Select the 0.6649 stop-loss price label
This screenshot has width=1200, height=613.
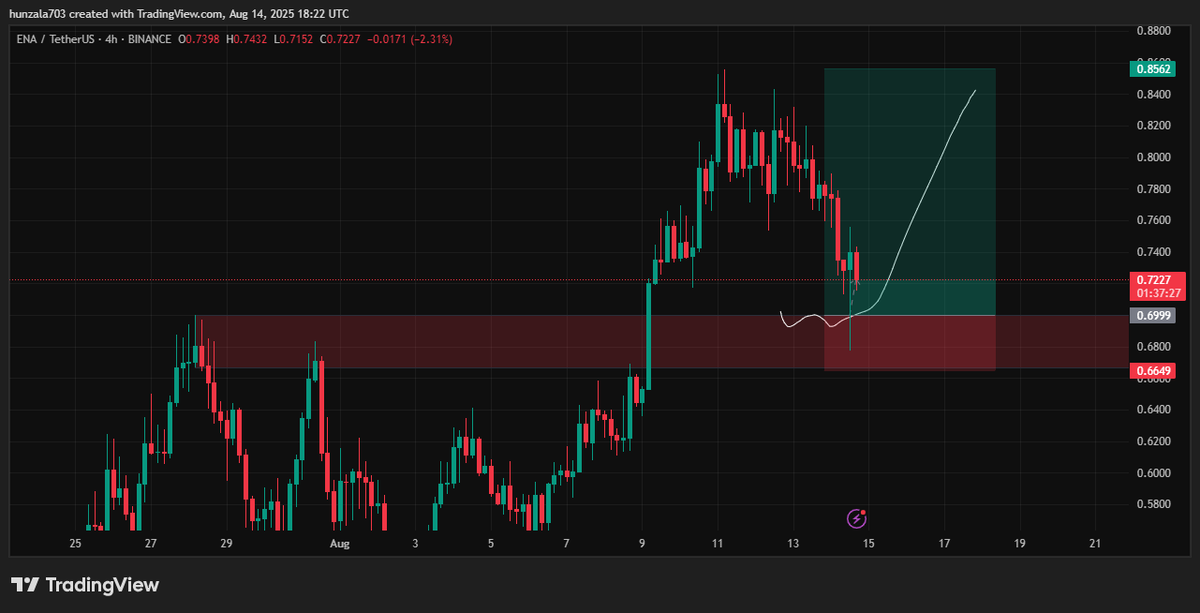(x=1152, y=371)
